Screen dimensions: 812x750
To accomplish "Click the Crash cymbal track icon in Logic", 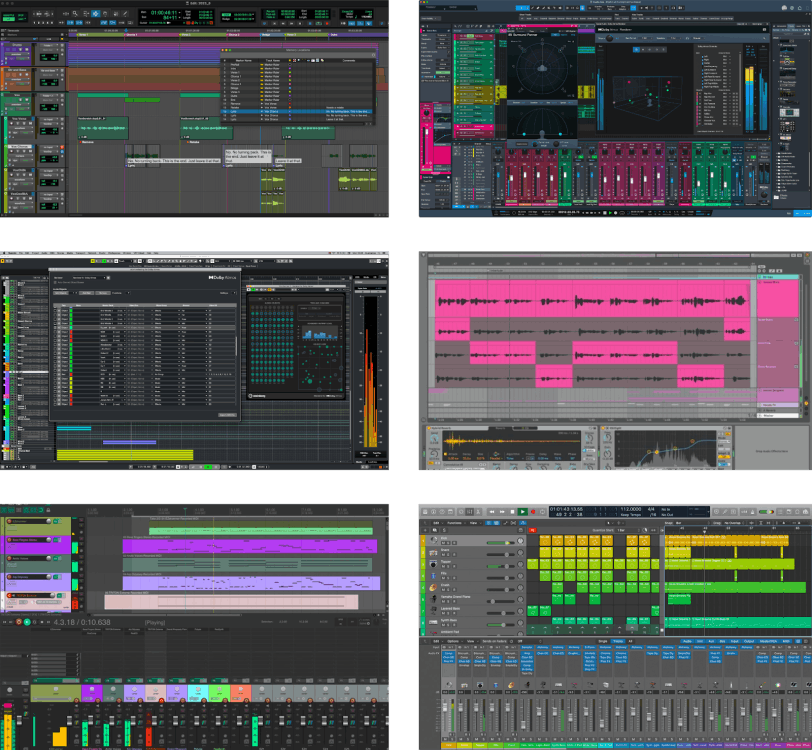I will 433,587.
